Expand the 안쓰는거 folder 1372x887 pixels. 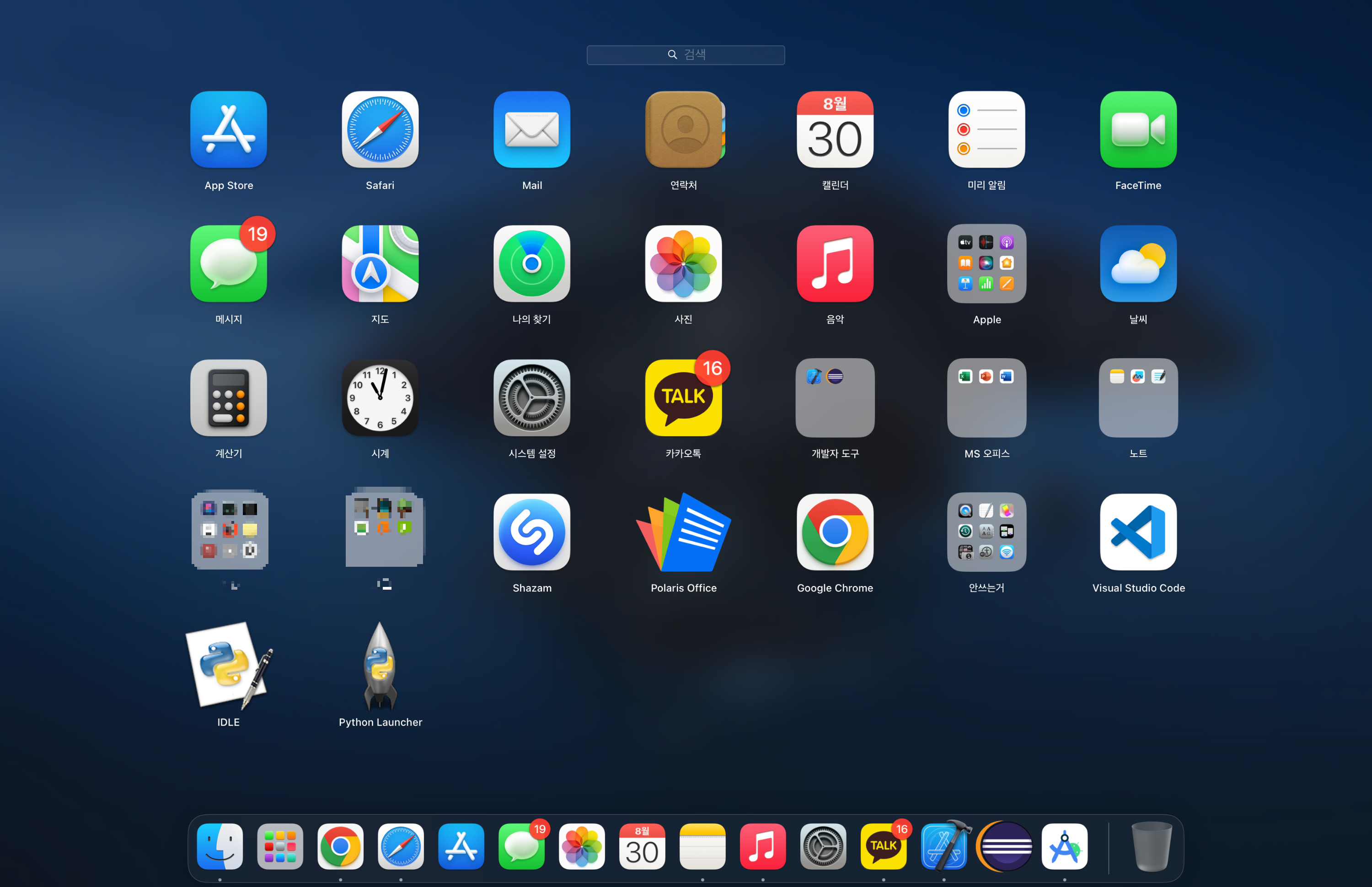(986, 532)
